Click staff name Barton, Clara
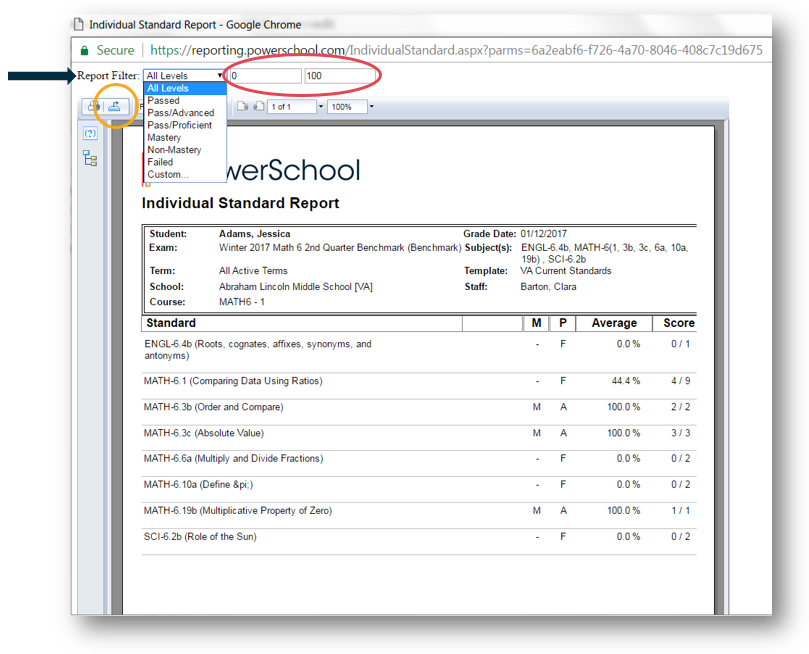Screen dimensions: 809x654 548,287
